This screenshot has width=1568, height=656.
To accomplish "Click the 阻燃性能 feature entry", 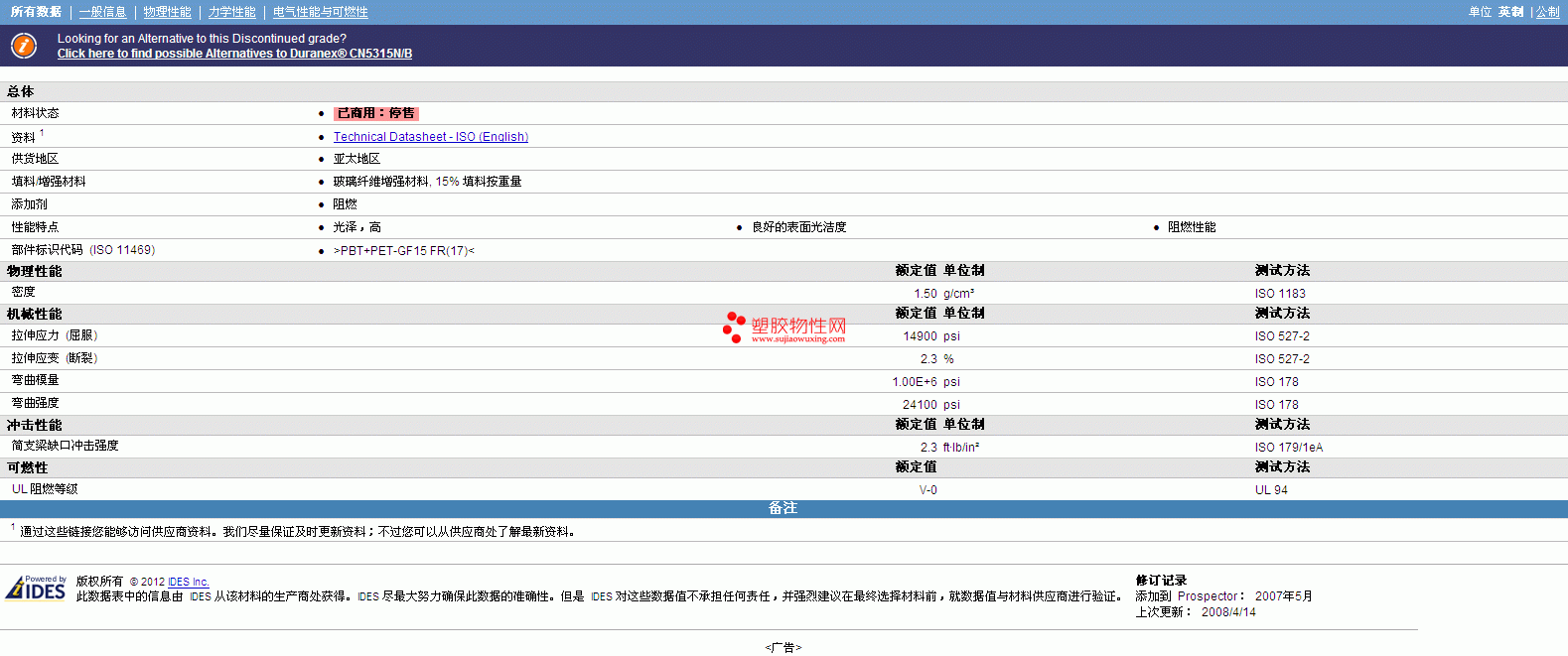I will coord(1192,227).
